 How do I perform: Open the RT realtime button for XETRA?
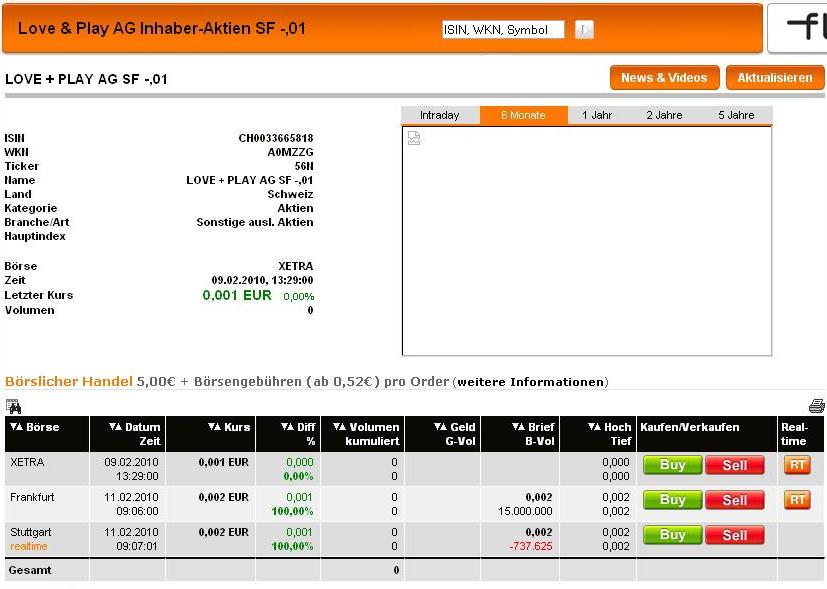click(797, 465)
